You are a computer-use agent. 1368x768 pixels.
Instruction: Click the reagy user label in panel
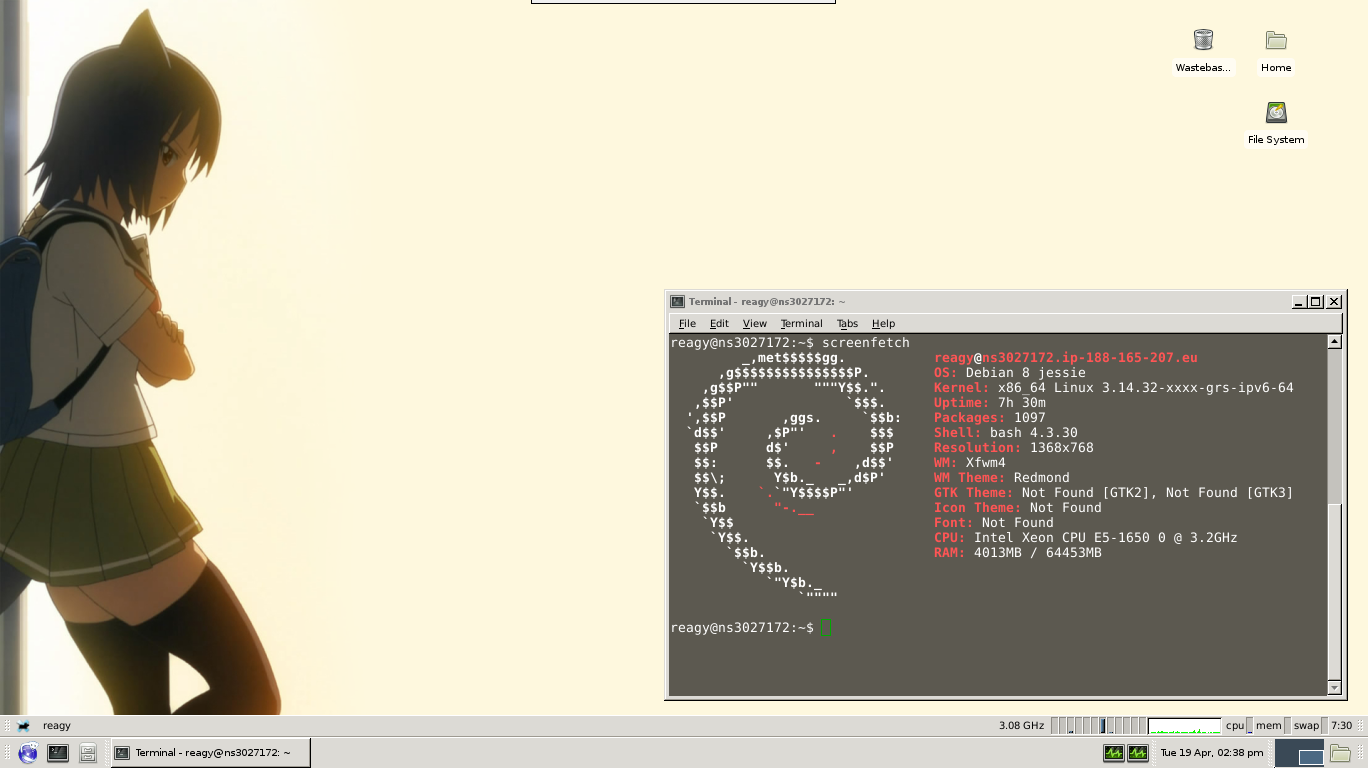click(x=57, y=726)
